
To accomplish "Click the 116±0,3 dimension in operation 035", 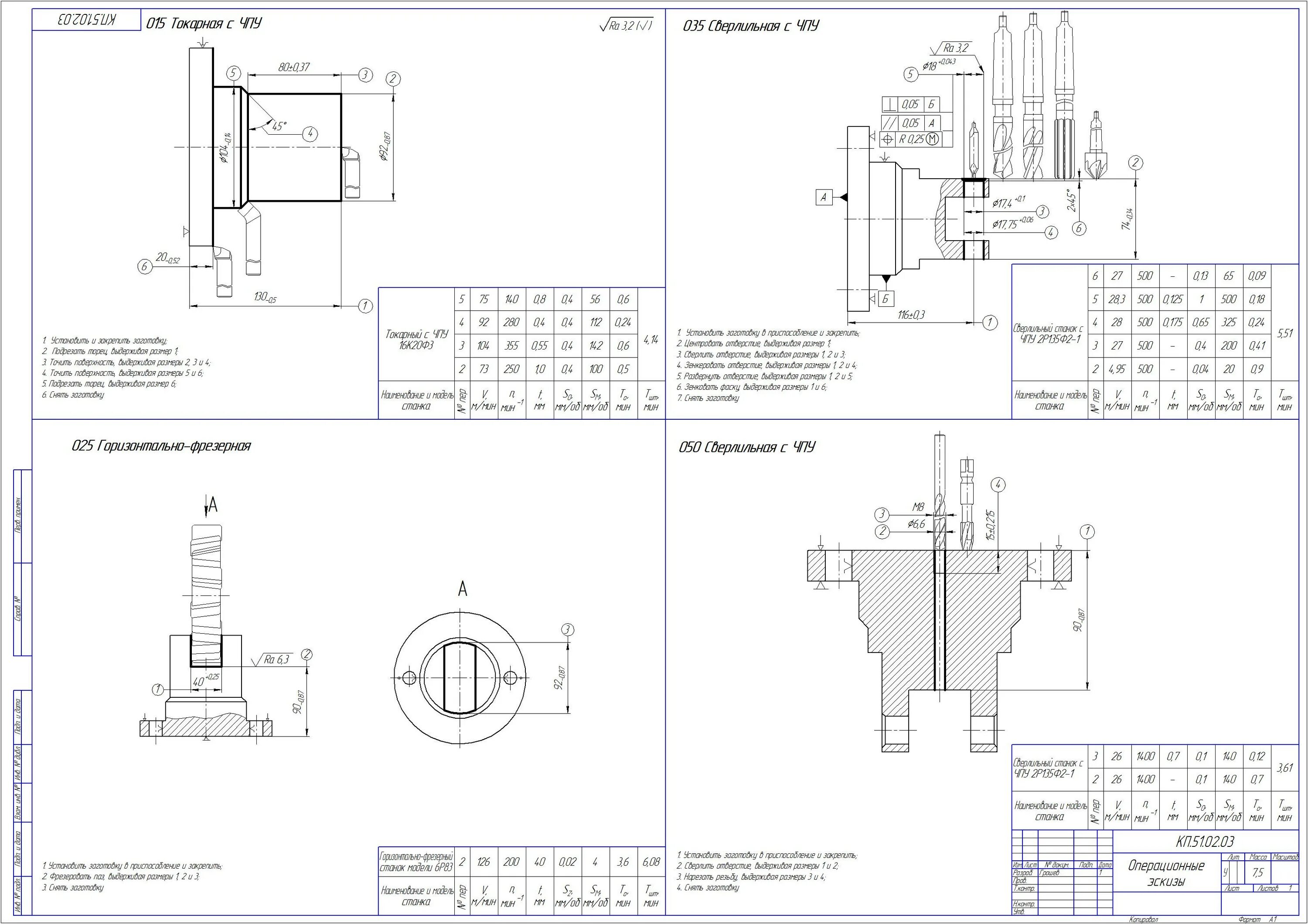I will [912, 315].
